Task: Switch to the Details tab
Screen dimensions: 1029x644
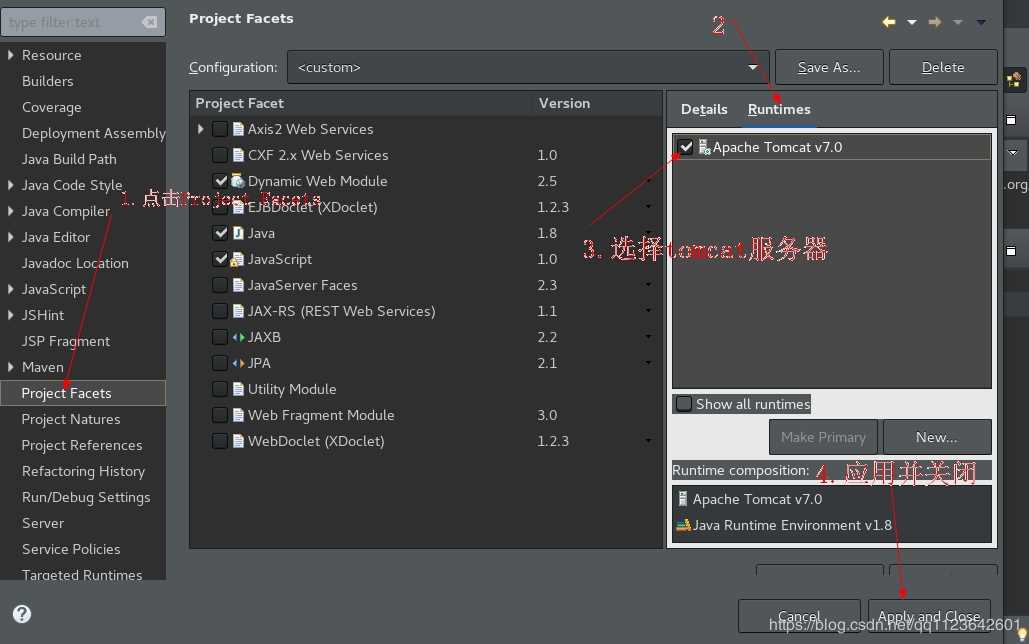Action: point(704,110)
